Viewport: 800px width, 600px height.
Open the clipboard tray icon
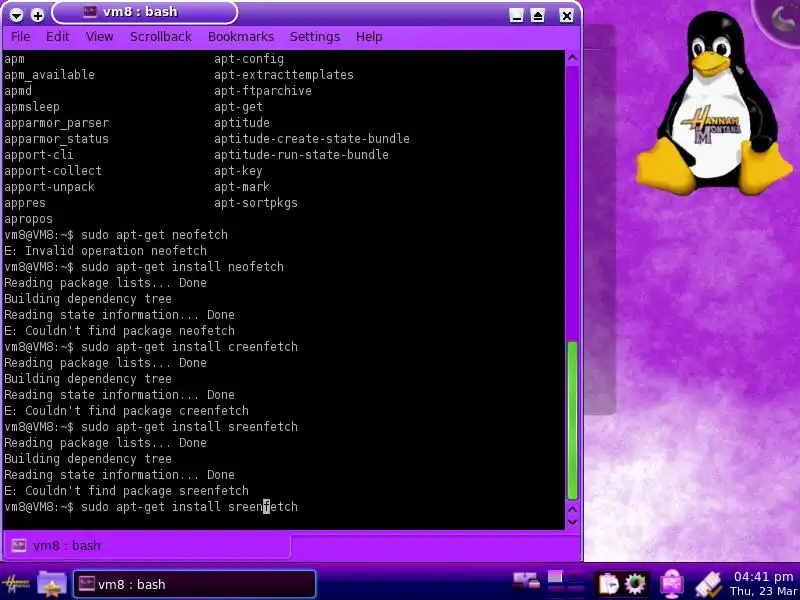point(608,584)
